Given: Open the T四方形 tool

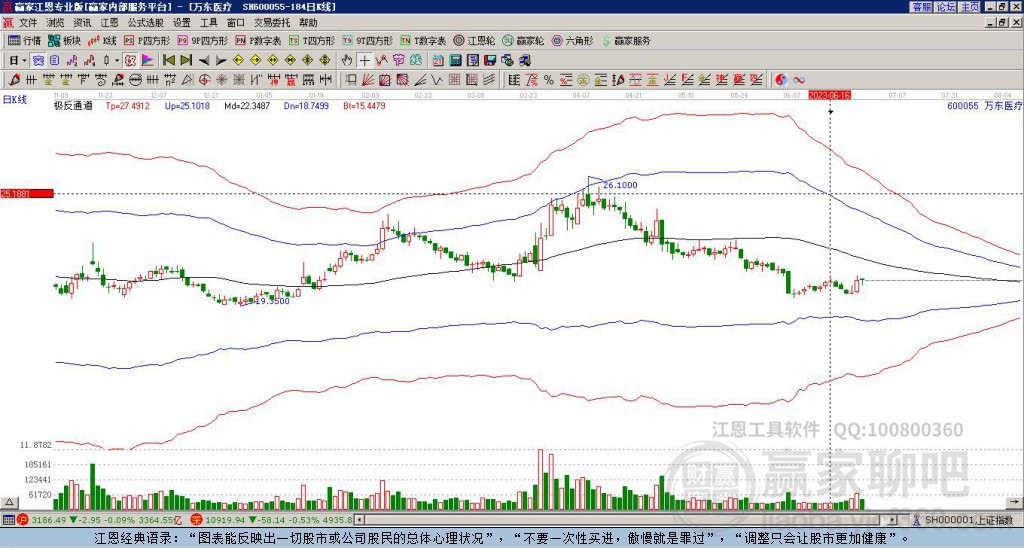Looking at the screenshot, I should (x=312, y=40).
